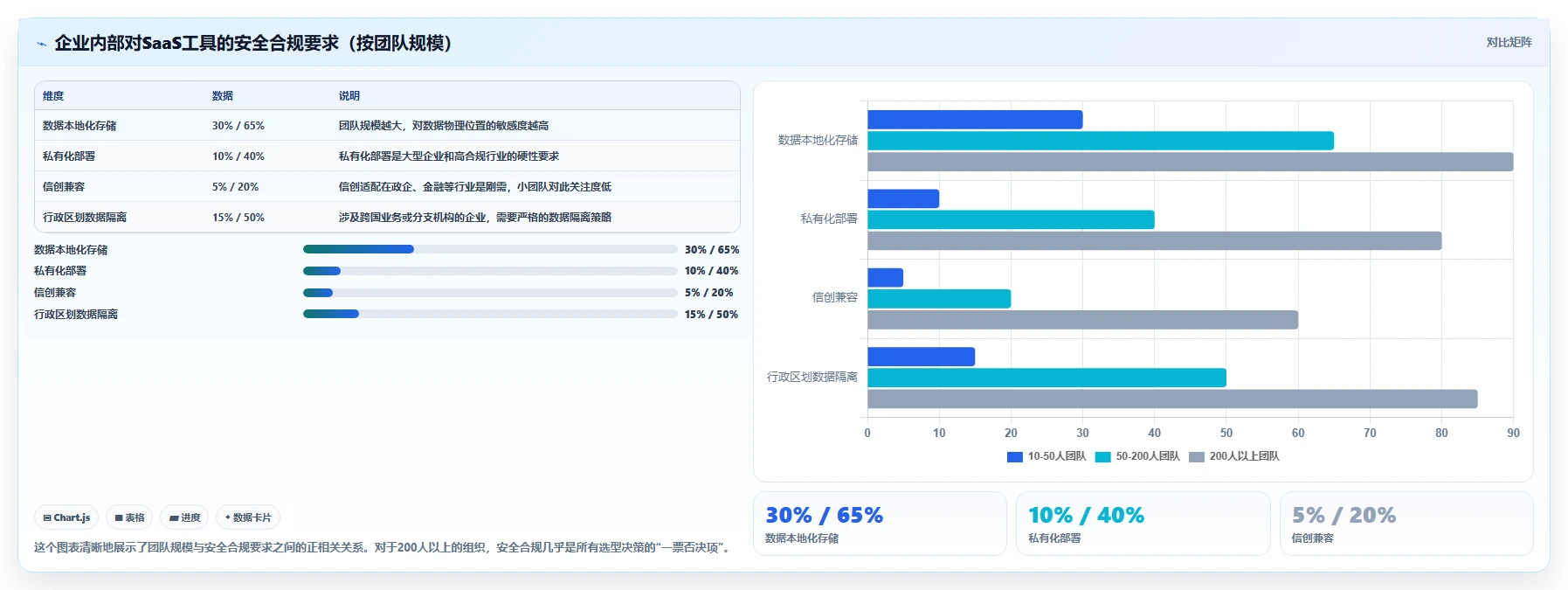This screenshot has height=590, width=1568.
Task: Click the blue bar for 私有化部署
Action: (903, 198)
